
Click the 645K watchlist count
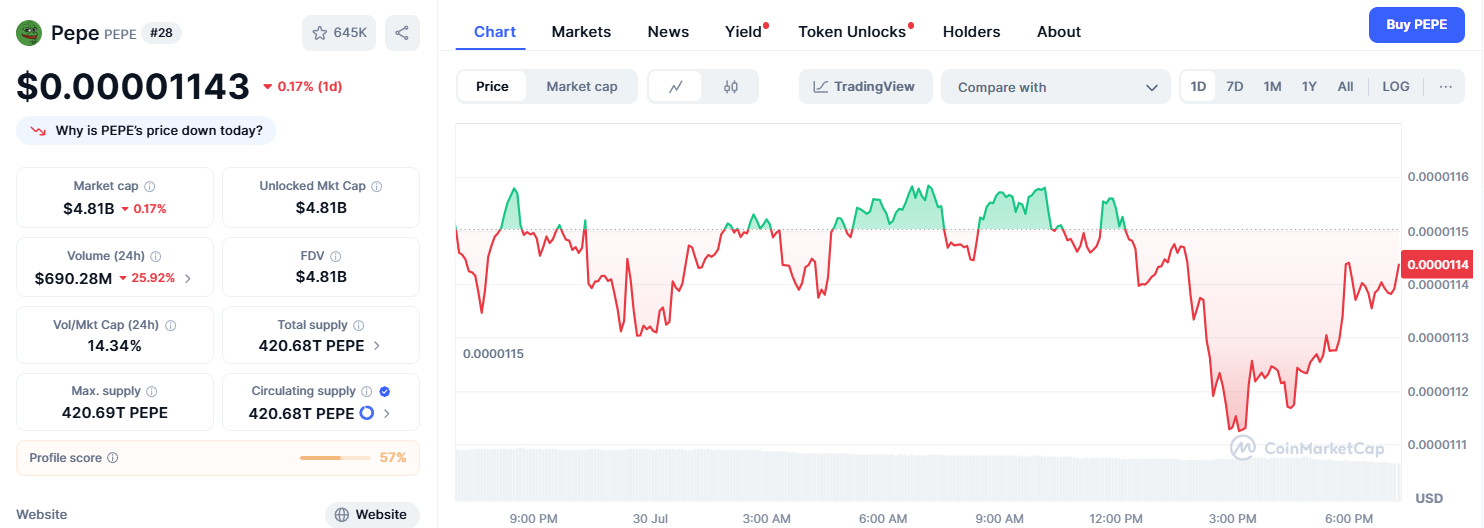[x=350, y=33]
